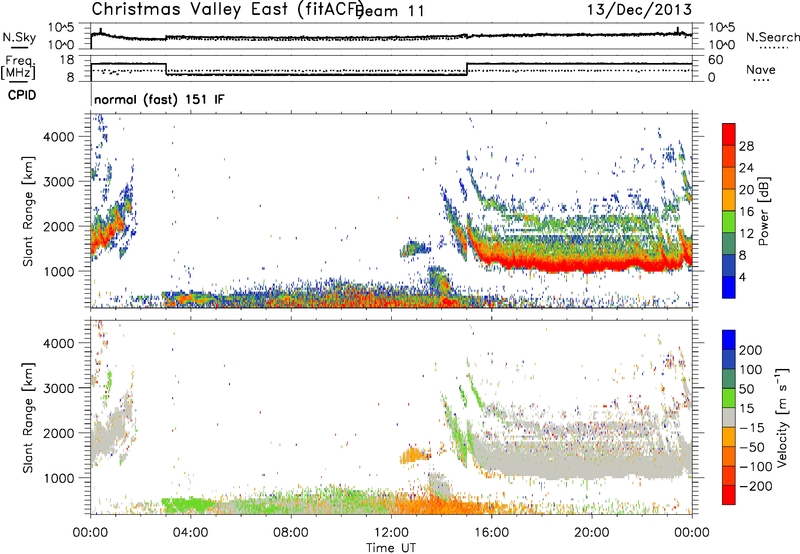800x554 pixels.
Task: Pick the red segment of the power colorbar
Action: point(729,134)
